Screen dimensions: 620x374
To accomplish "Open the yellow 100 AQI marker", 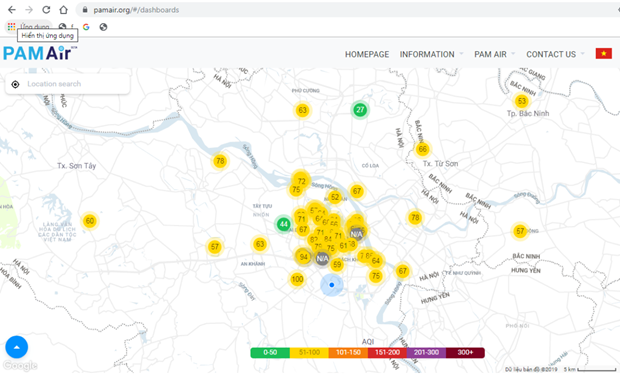I will (297, 280).
